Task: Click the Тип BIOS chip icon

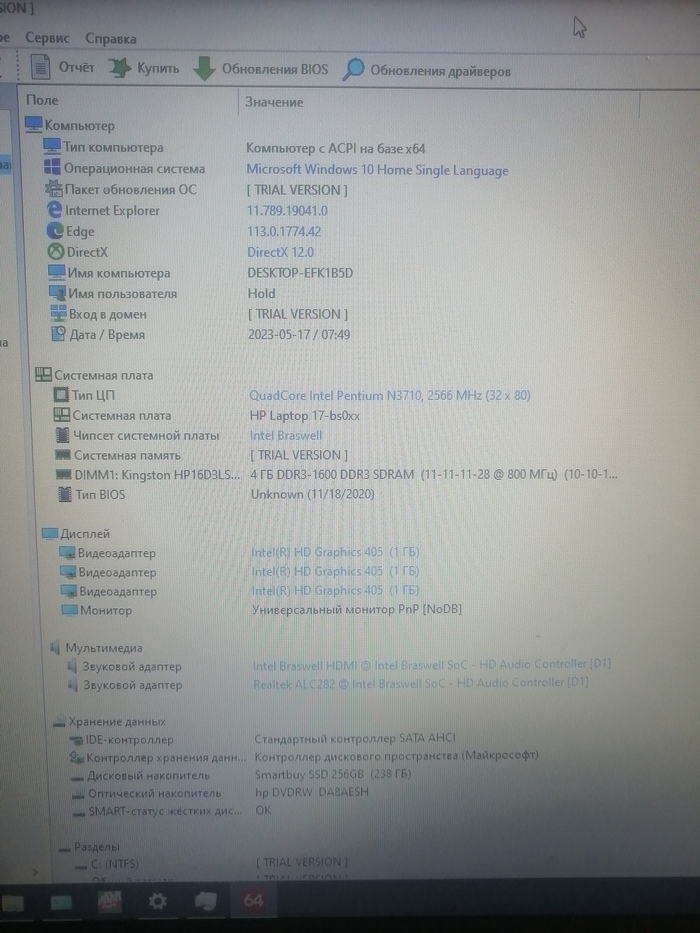Action: click(65, 494)
